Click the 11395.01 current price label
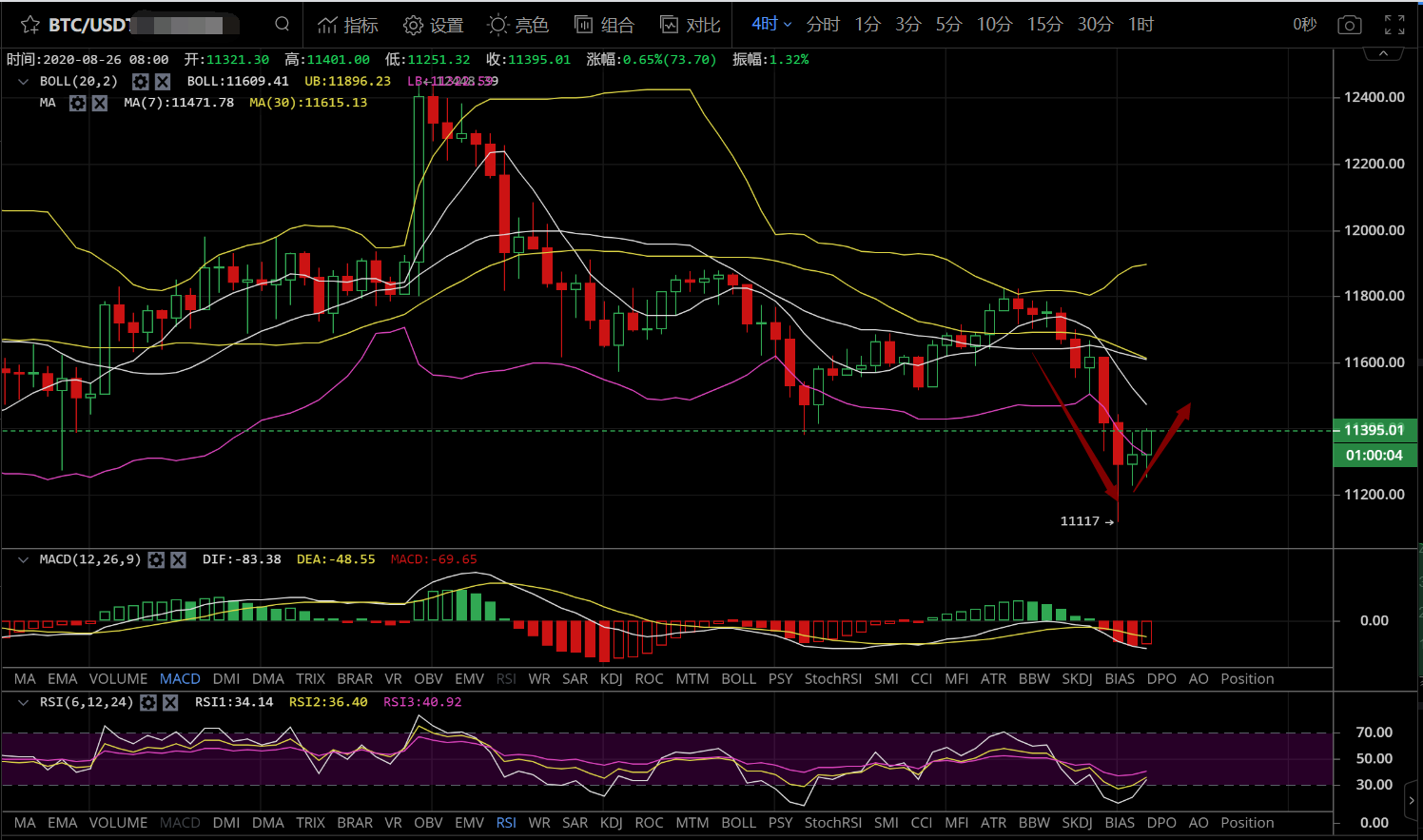The image size is (1423, 840). [x=1374, y=430]
